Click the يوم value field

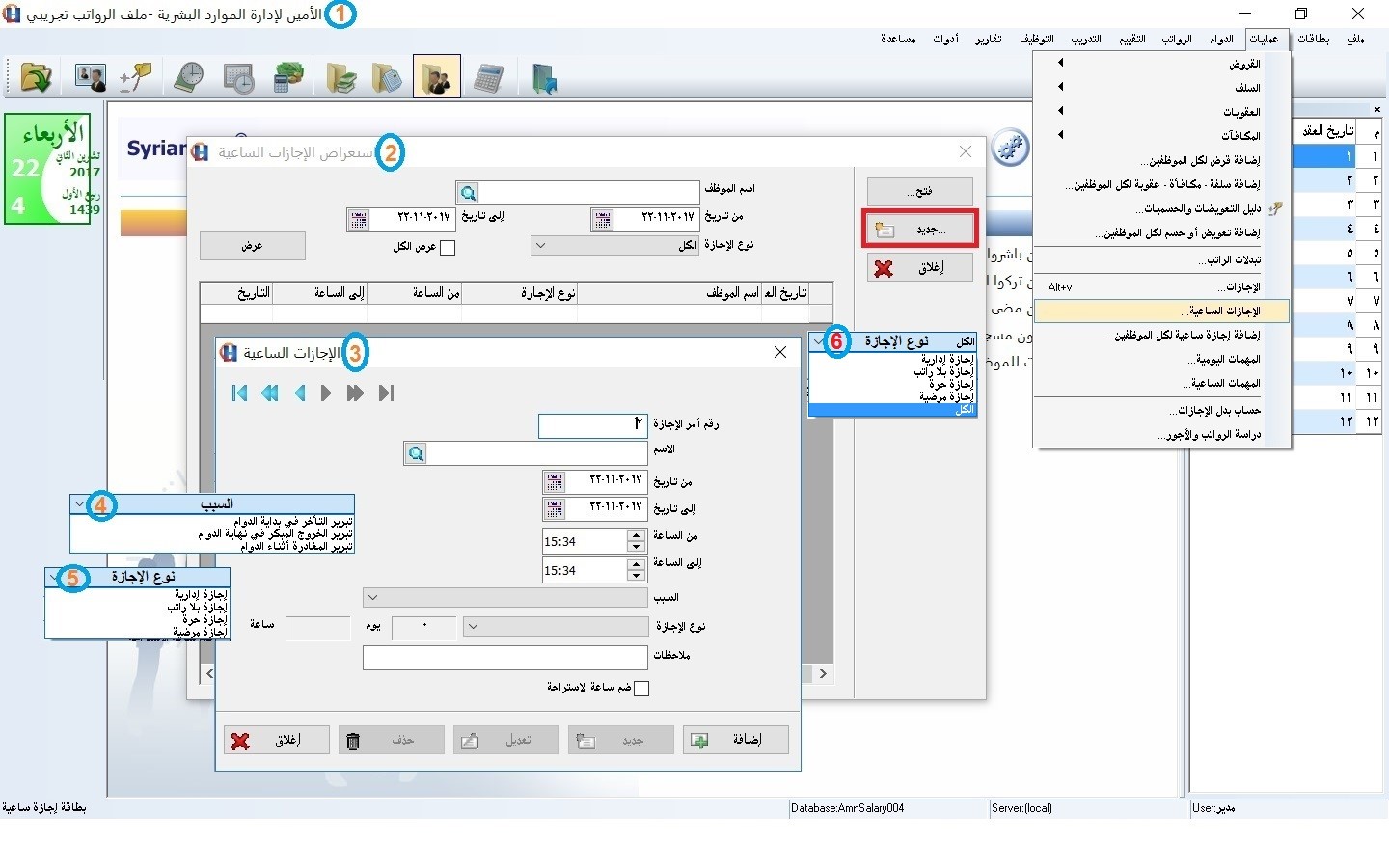click(424, 628)
